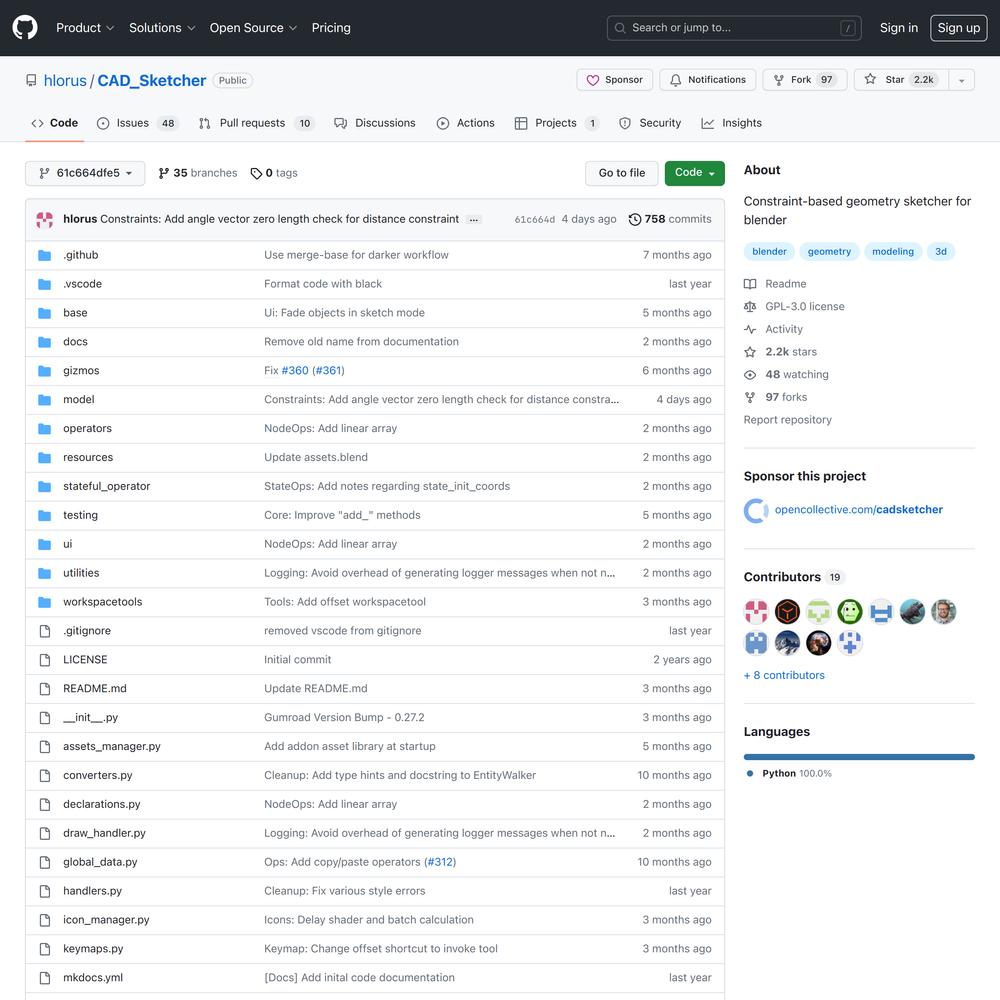Click the GitHub logo icon
This screenshot has height=1000, width=1000.
pos(25,28)
